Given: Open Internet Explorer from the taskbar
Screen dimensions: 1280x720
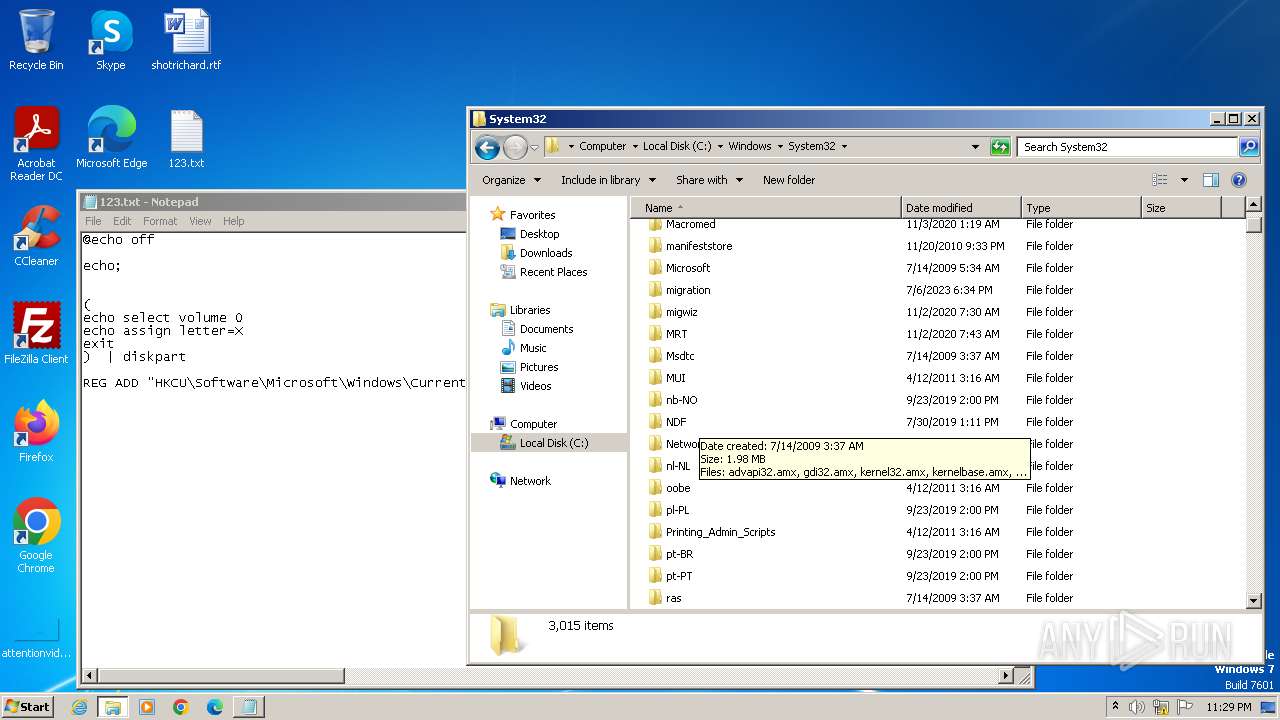Looking at the screenshot, I should pos(80,707).
